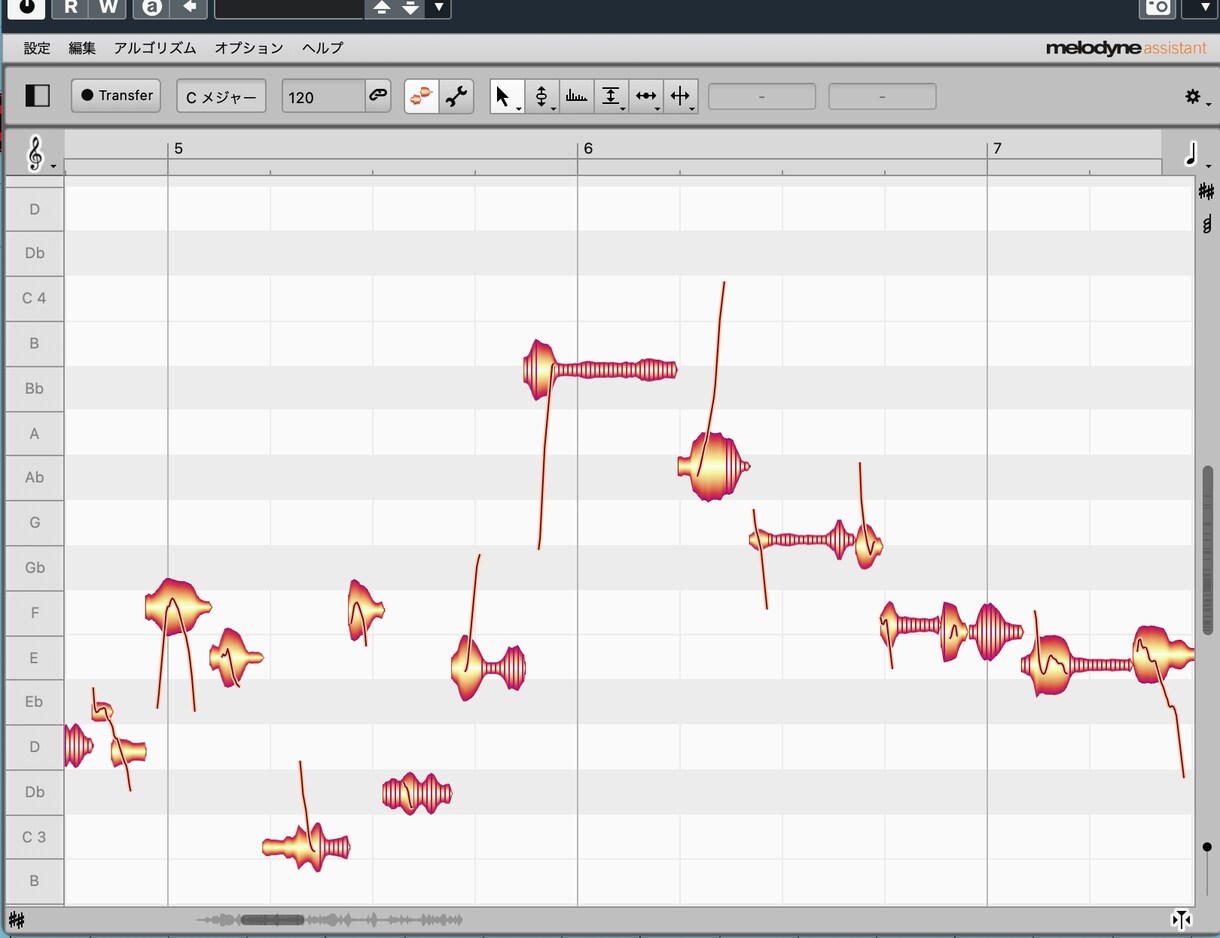This screenshot has width=1220, height=938.
Task: Open the アルゴリズム menu
Action: click(155, 48)
